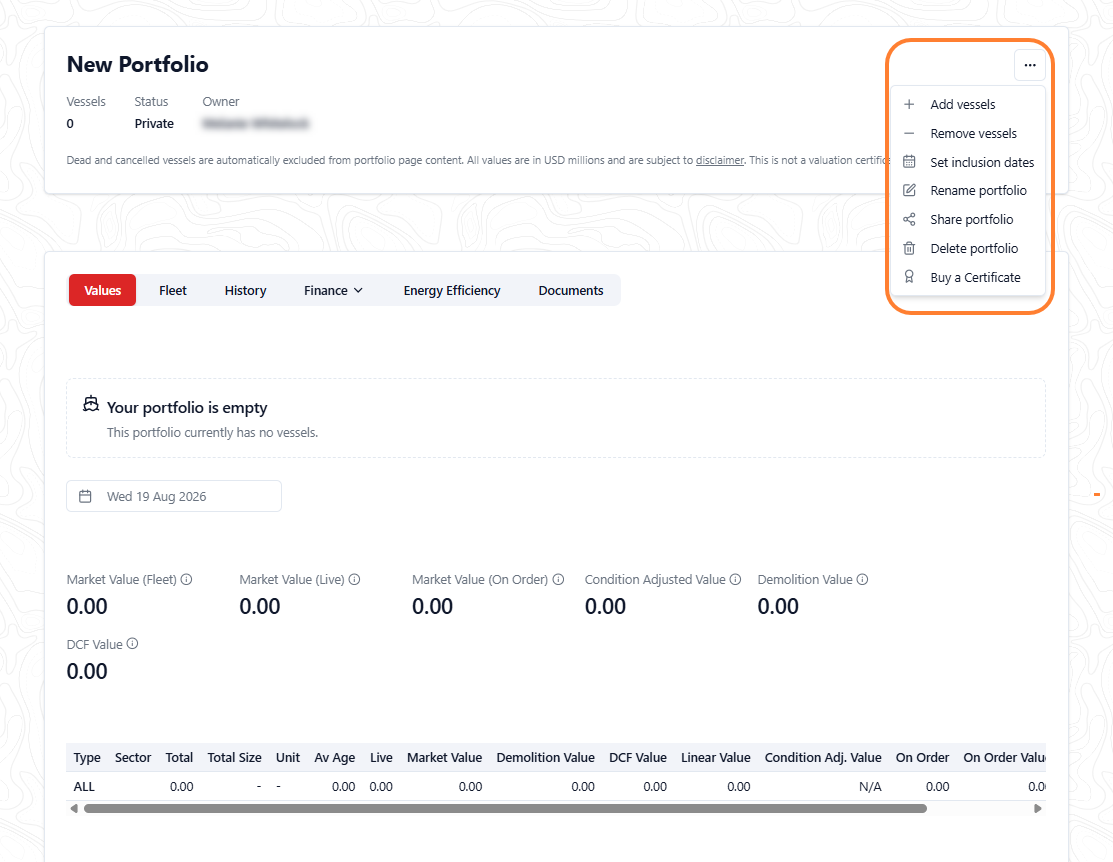Switch to the Values tab
Image resolution: width=1113 pixels, height=862 pixels.
click(x=102, y=290)
